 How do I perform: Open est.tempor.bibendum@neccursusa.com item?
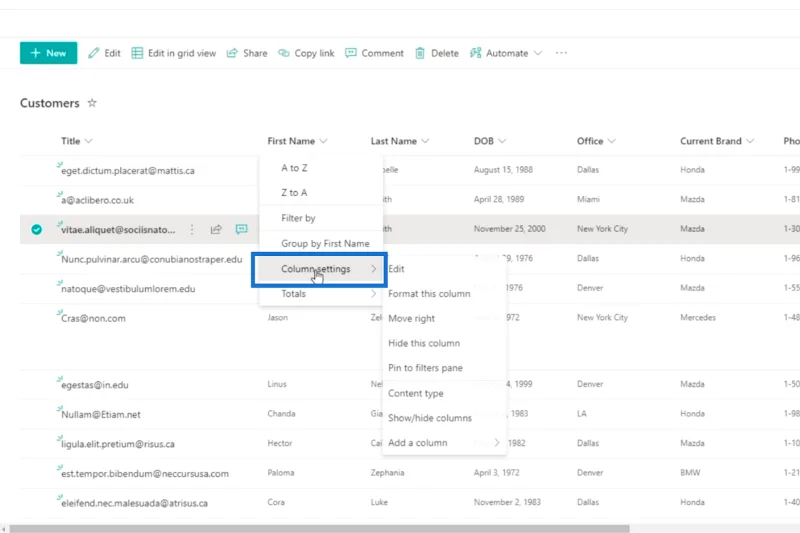[x=145, y=474]
